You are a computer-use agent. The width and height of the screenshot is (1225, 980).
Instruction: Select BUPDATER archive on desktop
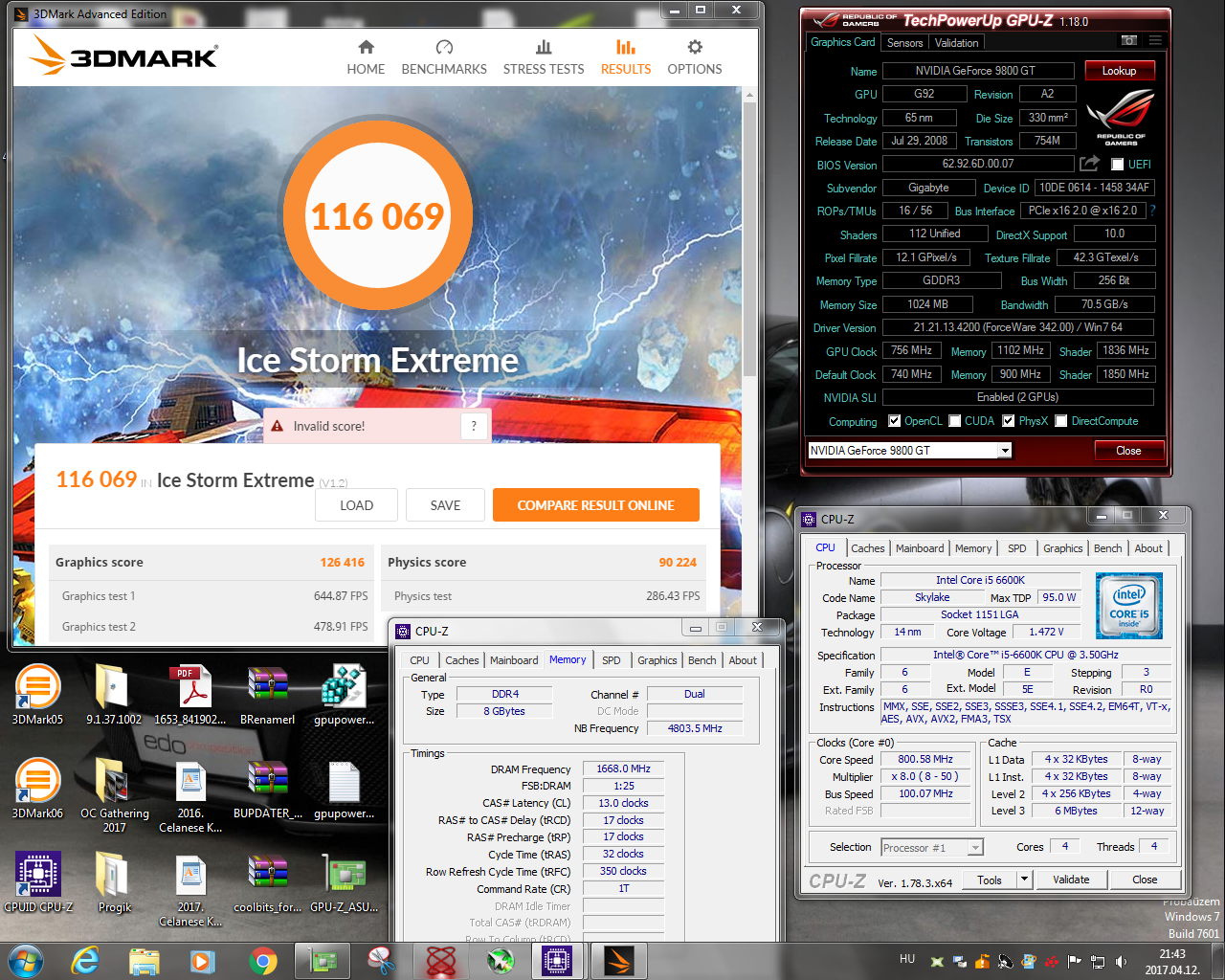[268, 787]
